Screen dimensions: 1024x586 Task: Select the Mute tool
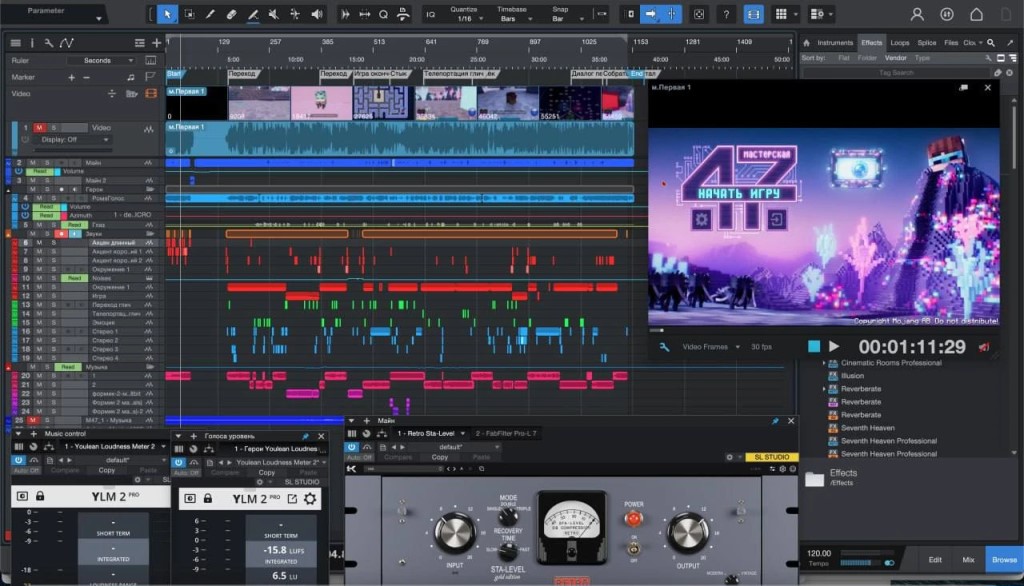point(274,14)
